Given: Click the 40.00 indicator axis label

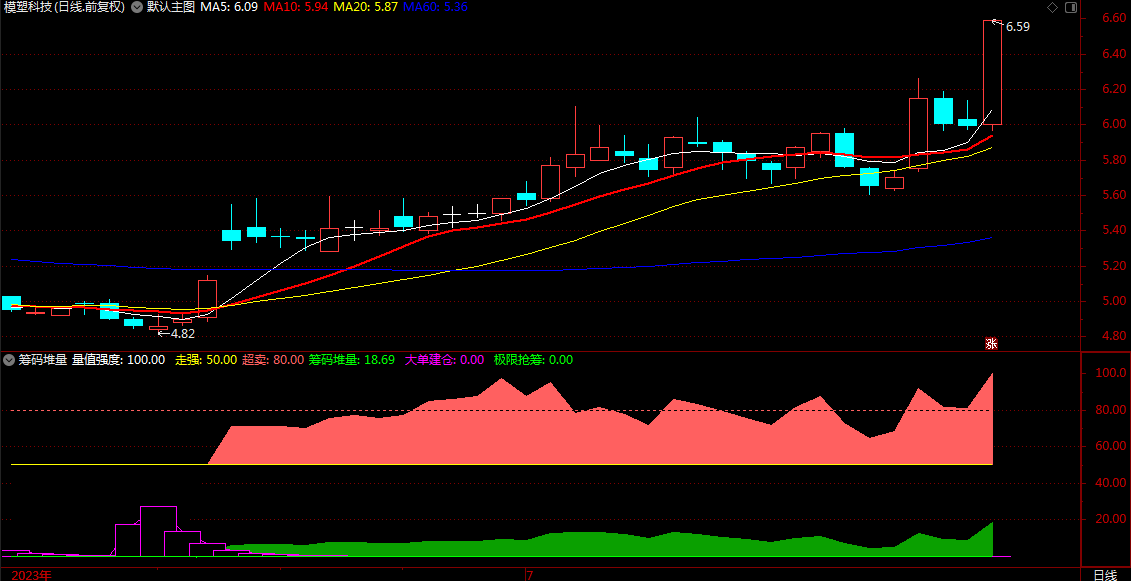Looking at the screenshot, I should tap(1112, 483).
